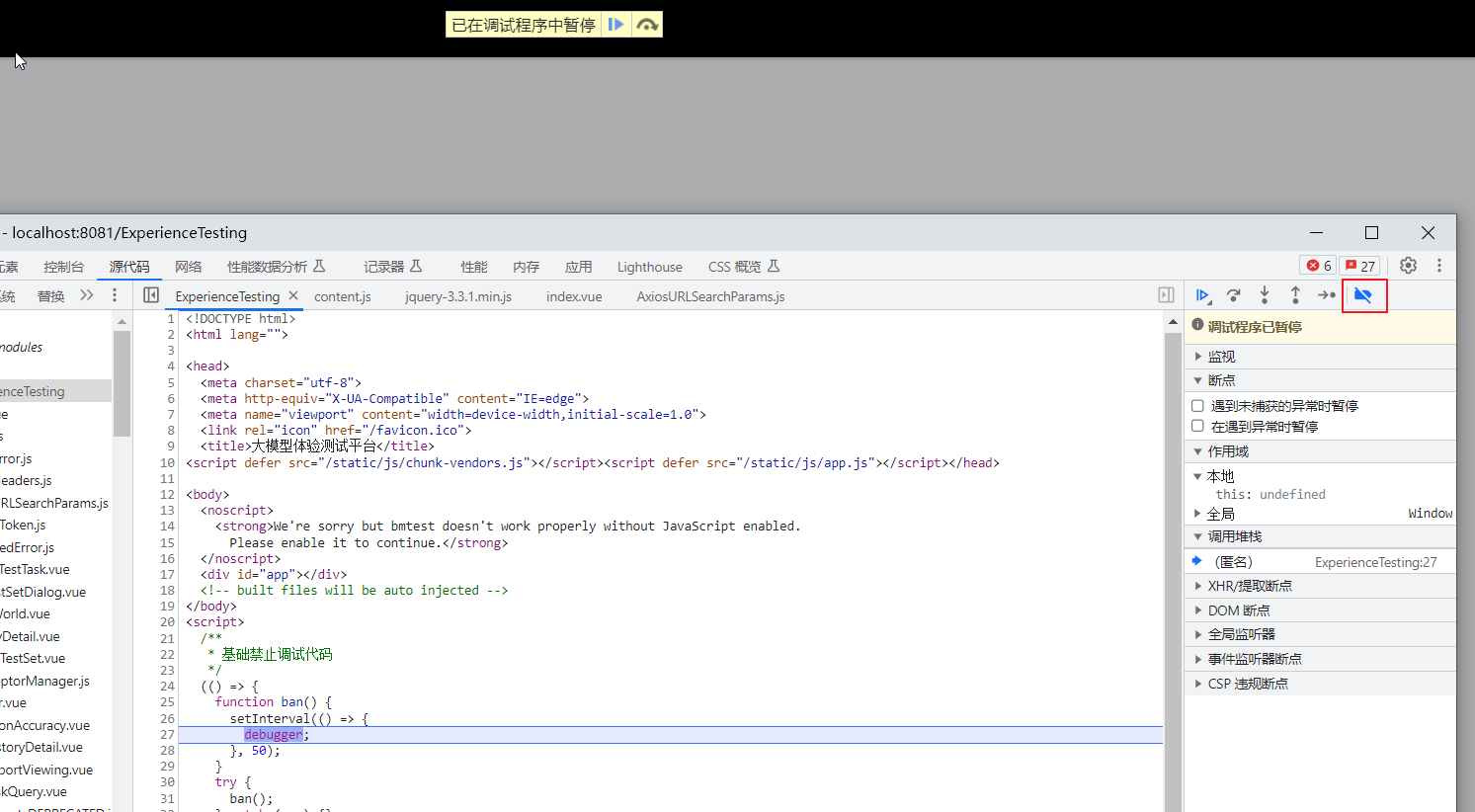Viewport: 1475px width, 812px height.
Task: Open Token.js in file tree
Action: 23,525
